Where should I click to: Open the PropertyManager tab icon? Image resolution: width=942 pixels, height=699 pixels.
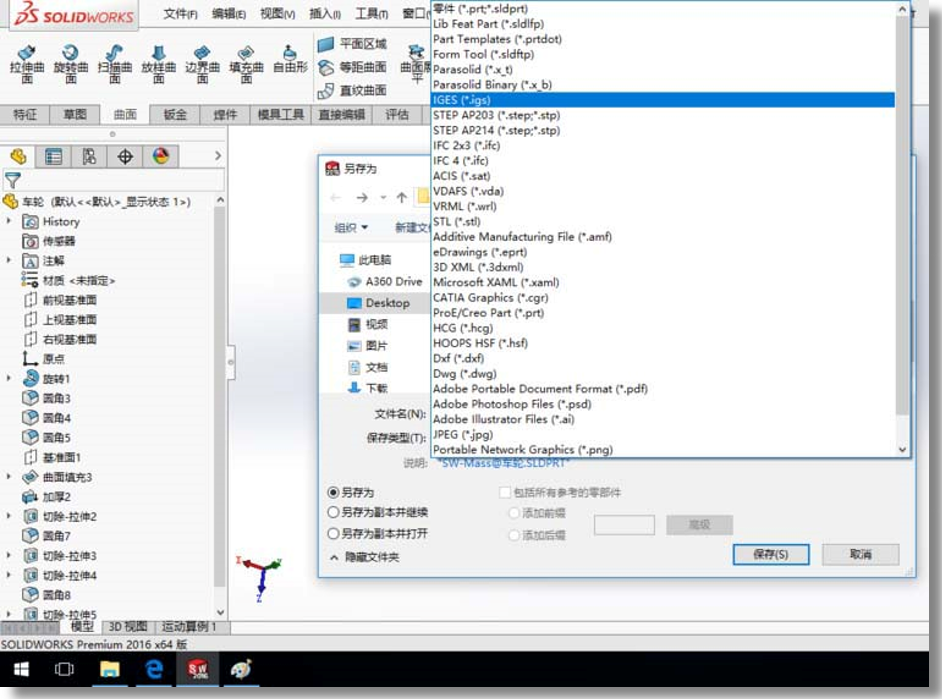[x=53, y=157]
